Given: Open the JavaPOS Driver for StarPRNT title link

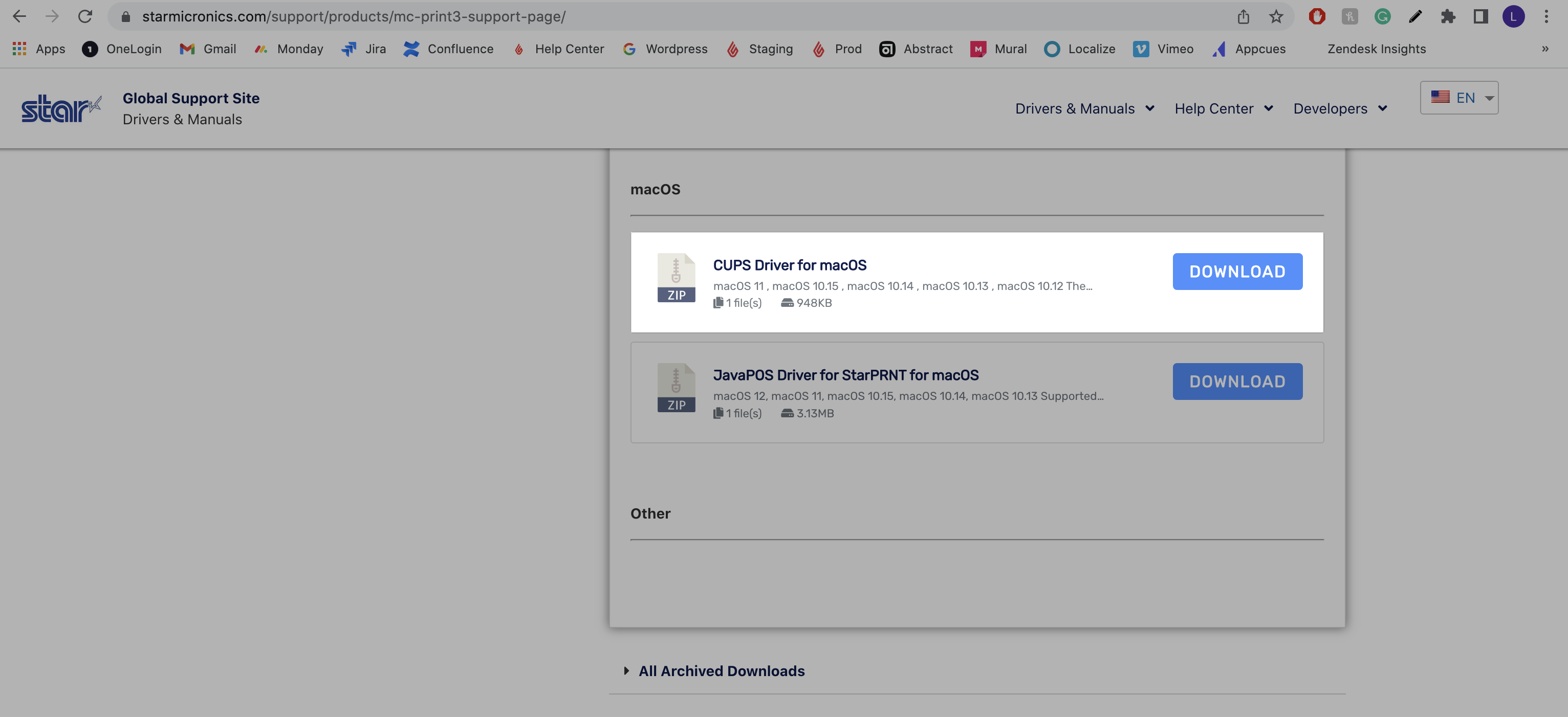Looking at the screenshot, I should 845,375.
